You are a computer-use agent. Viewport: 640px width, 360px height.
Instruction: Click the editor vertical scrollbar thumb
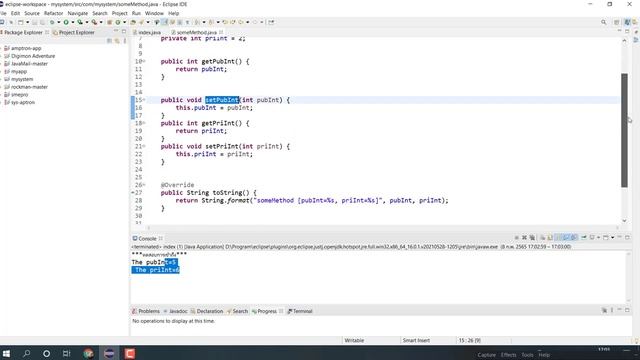click(x=624, y=131)
